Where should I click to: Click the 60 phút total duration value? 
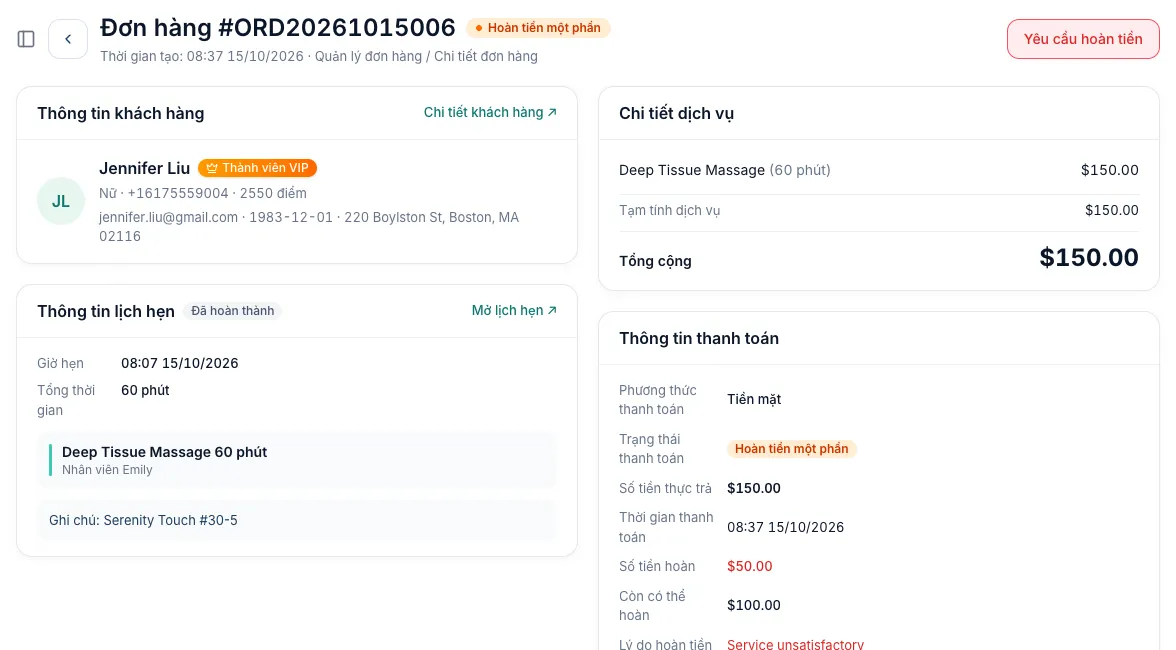tap(146, 391)
